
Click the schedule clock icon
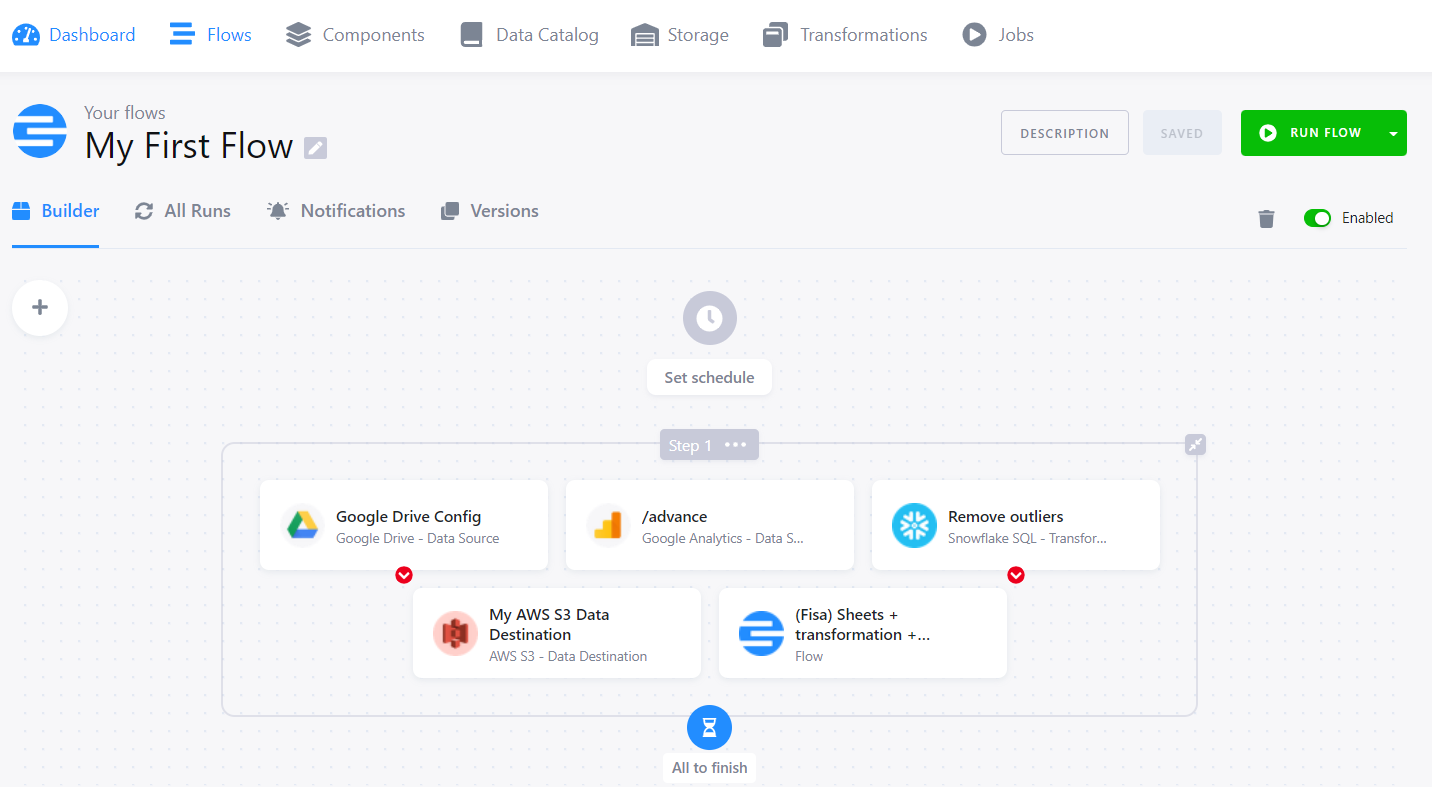coord(710,318)
